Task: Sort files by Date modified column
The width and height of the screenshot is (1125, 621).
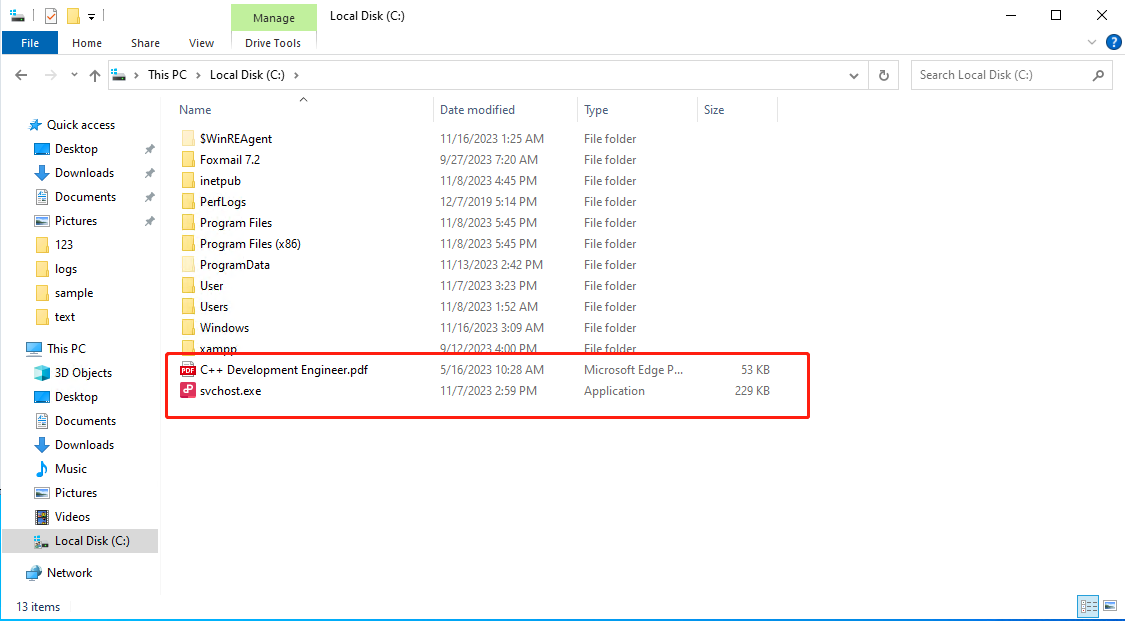Action: point(477,110)
